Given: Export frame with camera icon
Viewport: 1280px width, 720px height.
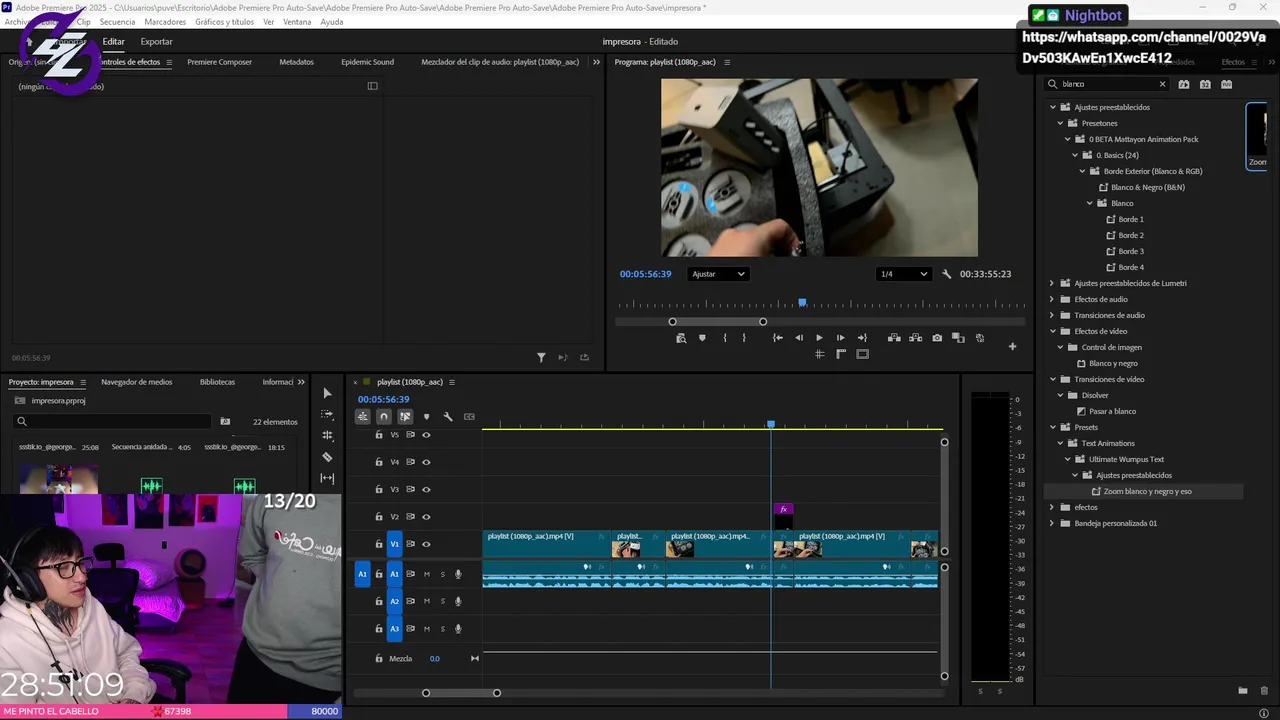Looking at the screenshot, I should [937, 338].
